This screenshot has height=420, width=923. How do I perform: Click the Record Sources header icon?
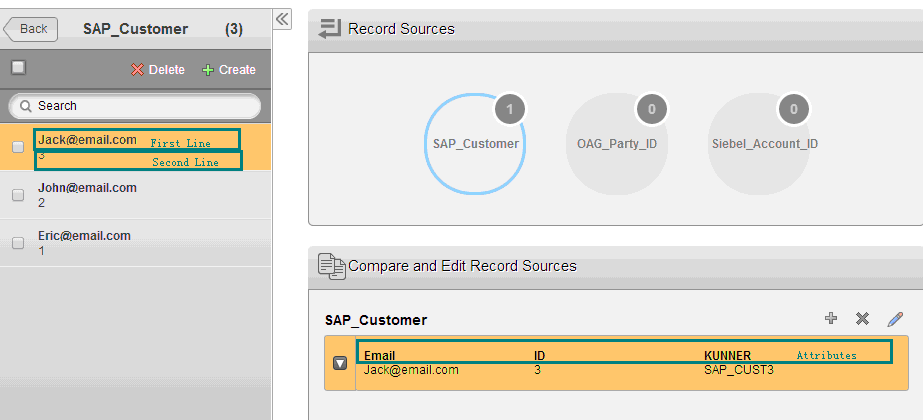point(330,29)
